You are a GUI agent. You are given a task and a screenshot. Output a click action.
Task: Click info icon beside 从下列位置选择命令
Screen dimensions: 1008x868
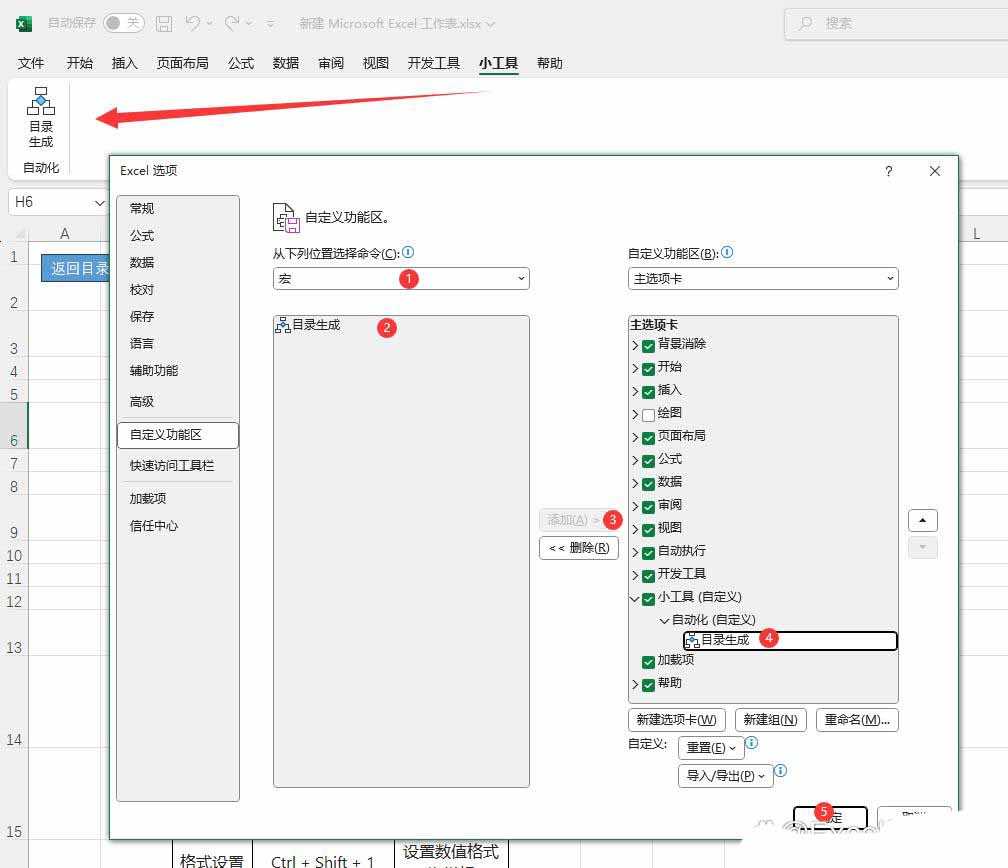coord(408,253)
